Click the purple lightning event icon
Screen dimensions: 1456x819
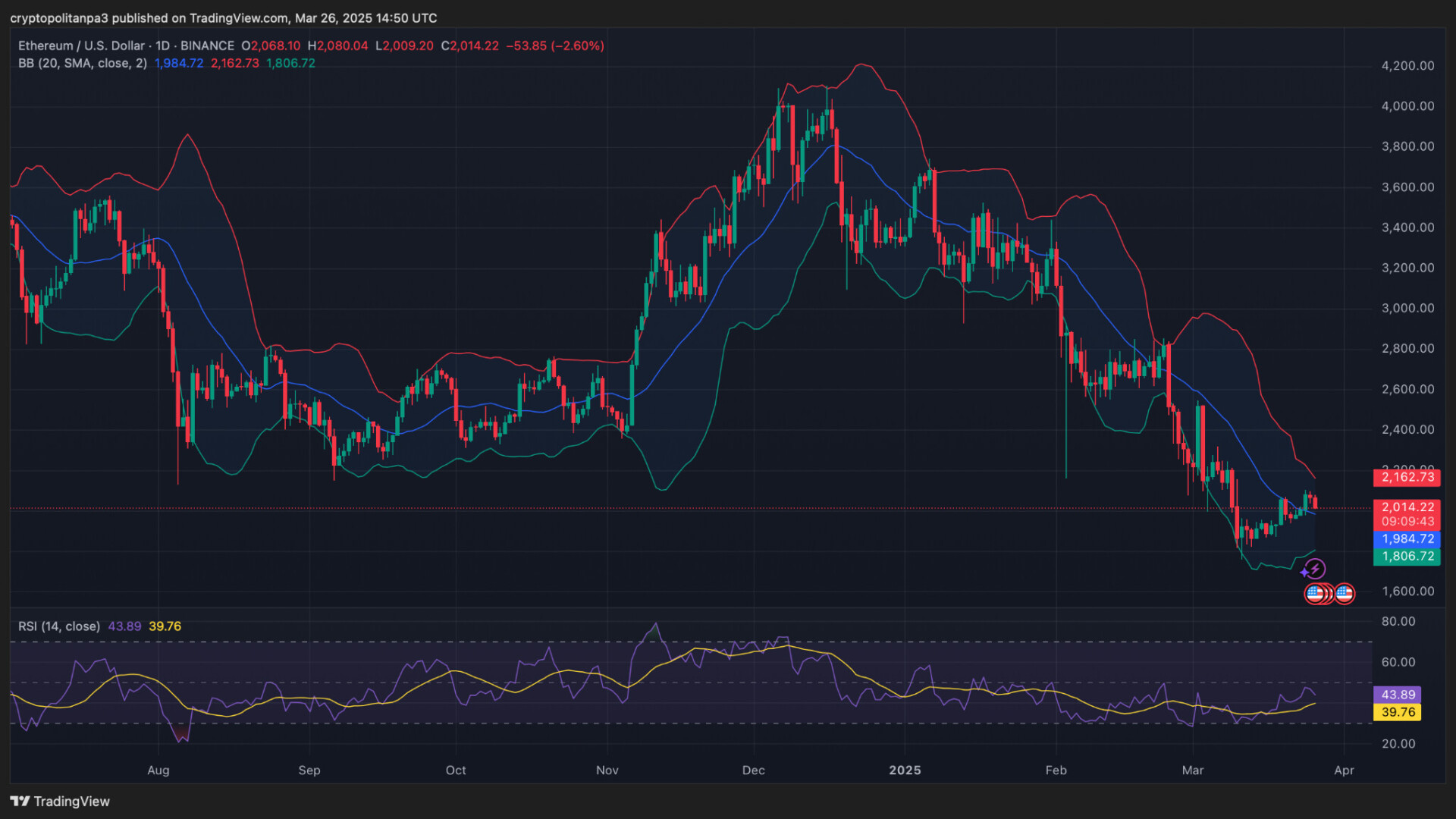pos(1314,569)
